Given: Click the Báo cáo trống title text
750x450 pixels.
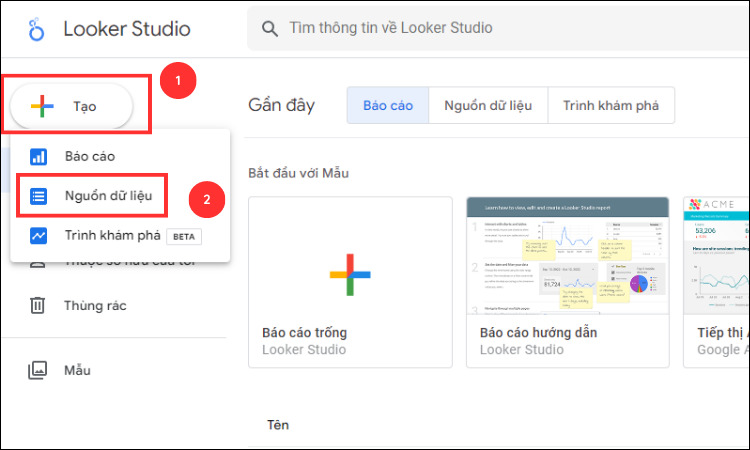Looking at the screenshot, I should (x=305, y=332).
